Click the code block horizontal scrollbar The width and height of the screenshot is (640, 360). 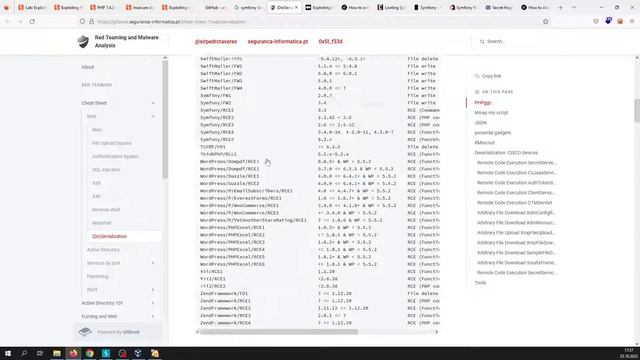[x=279, y=332]
